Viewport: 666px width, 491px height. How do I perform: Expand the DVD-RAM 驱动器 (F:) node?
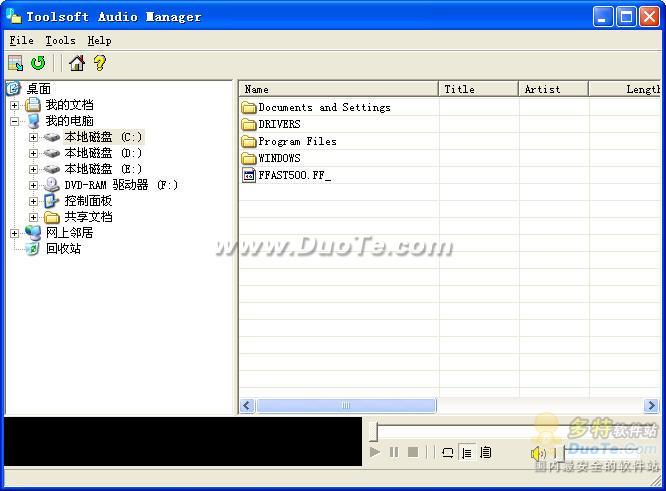click(33, 185)
